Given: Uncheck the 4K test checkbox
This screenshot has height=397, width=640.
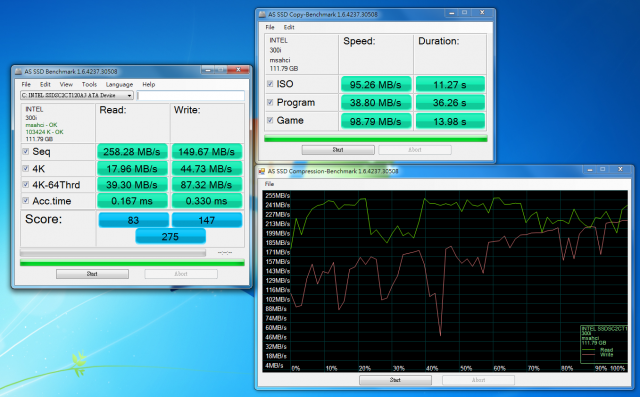Looking at the screenshot, I should click(x=26, y=168).
